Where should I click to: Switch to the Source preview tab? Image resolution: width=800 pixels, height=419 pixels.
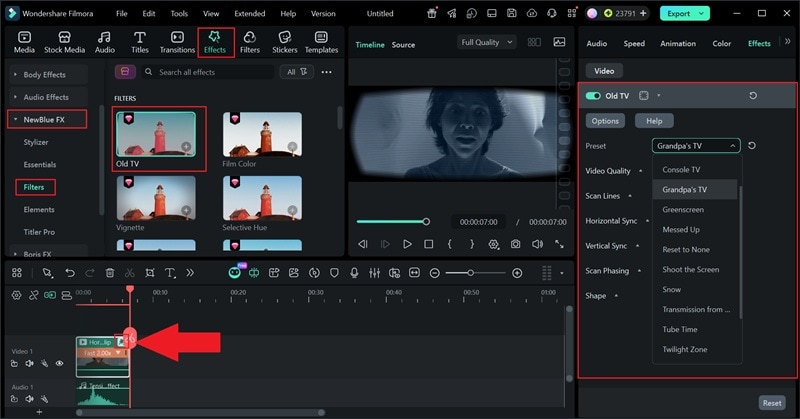403,45
